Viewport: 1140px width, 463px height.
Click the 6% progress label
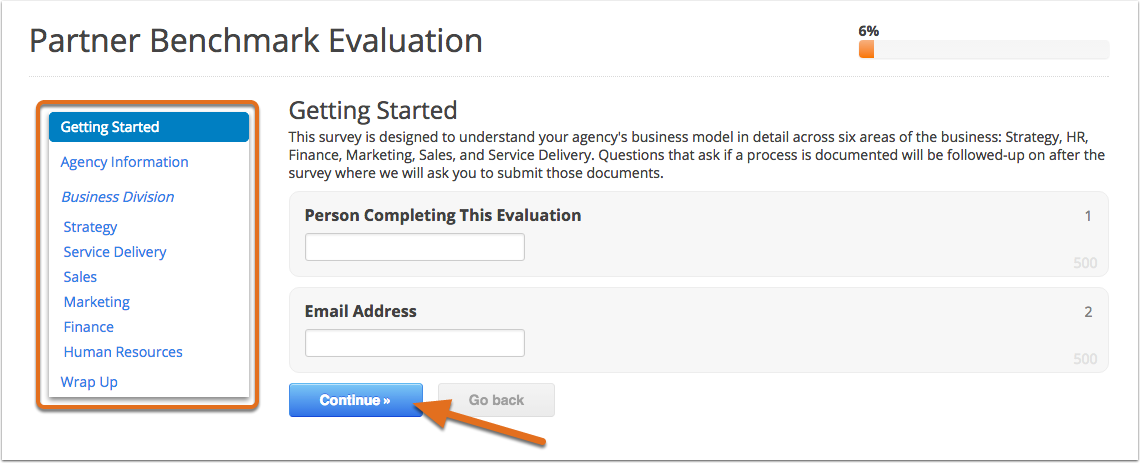[x=869, y=31]
